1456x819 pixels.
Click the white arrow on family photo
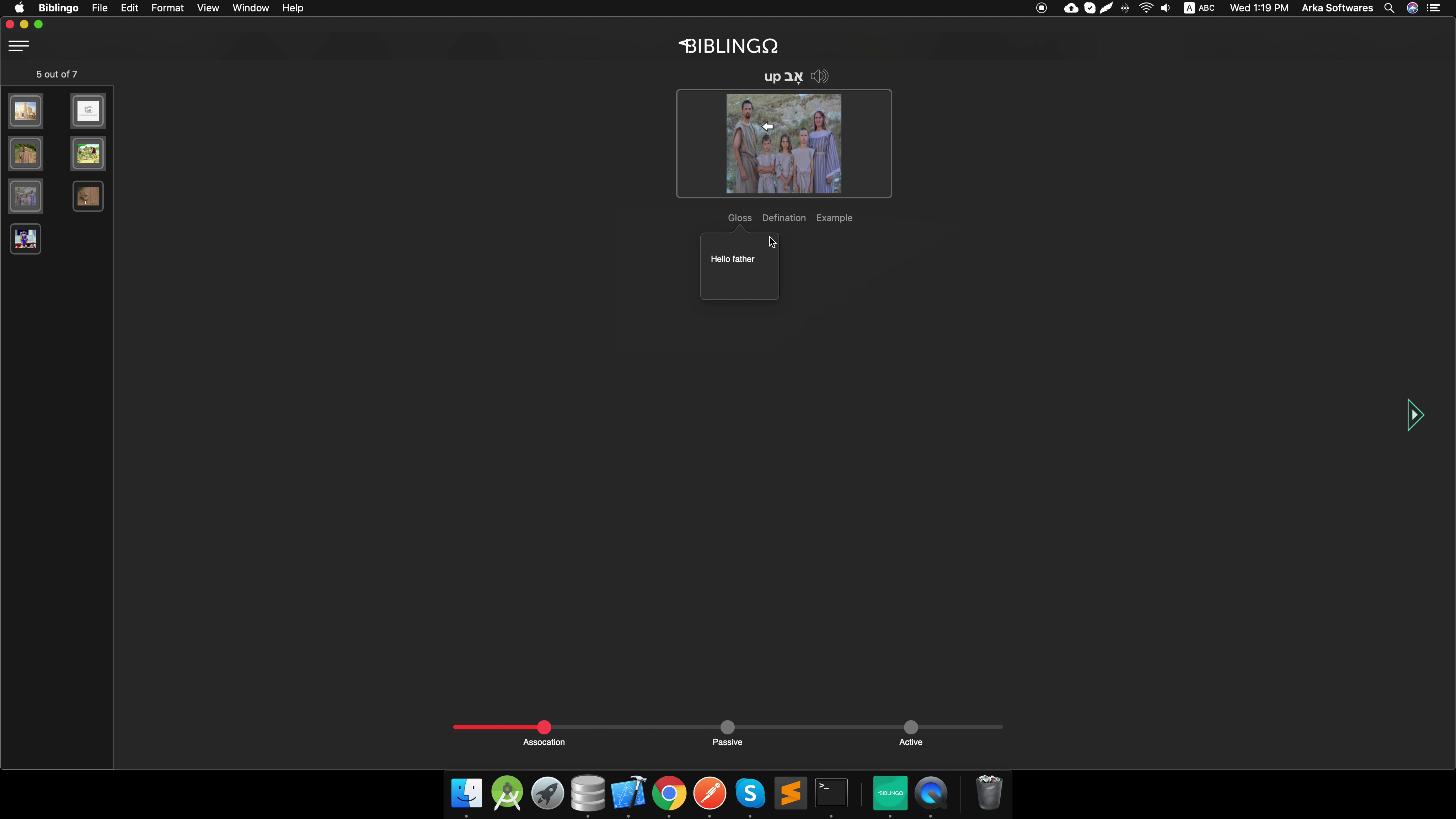(x=767, y=127)
